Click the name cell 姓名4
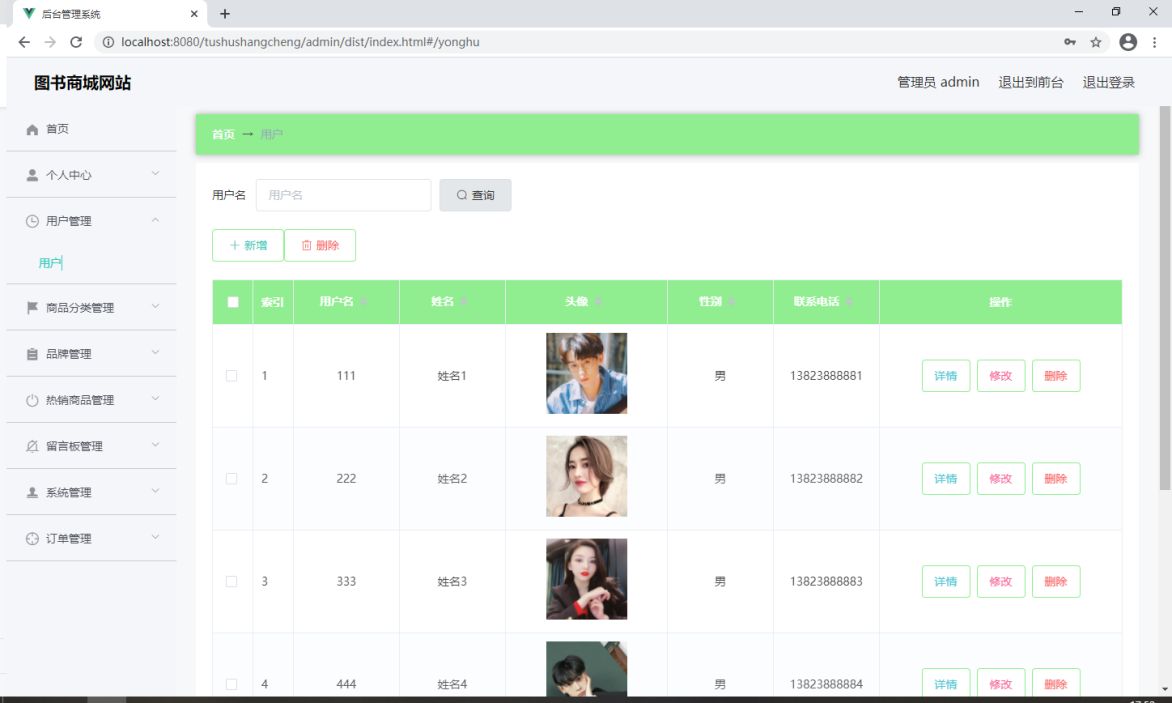The width and height of the screenshot is (1172, 703). tap(452, 684)
